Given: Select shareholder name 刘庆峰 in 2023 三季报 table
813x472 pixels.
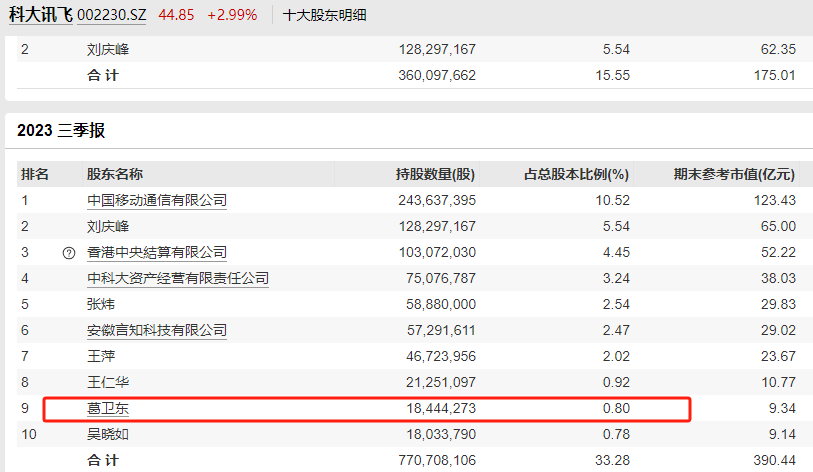Looking at the screenshot, I should [x=108, y=226].
